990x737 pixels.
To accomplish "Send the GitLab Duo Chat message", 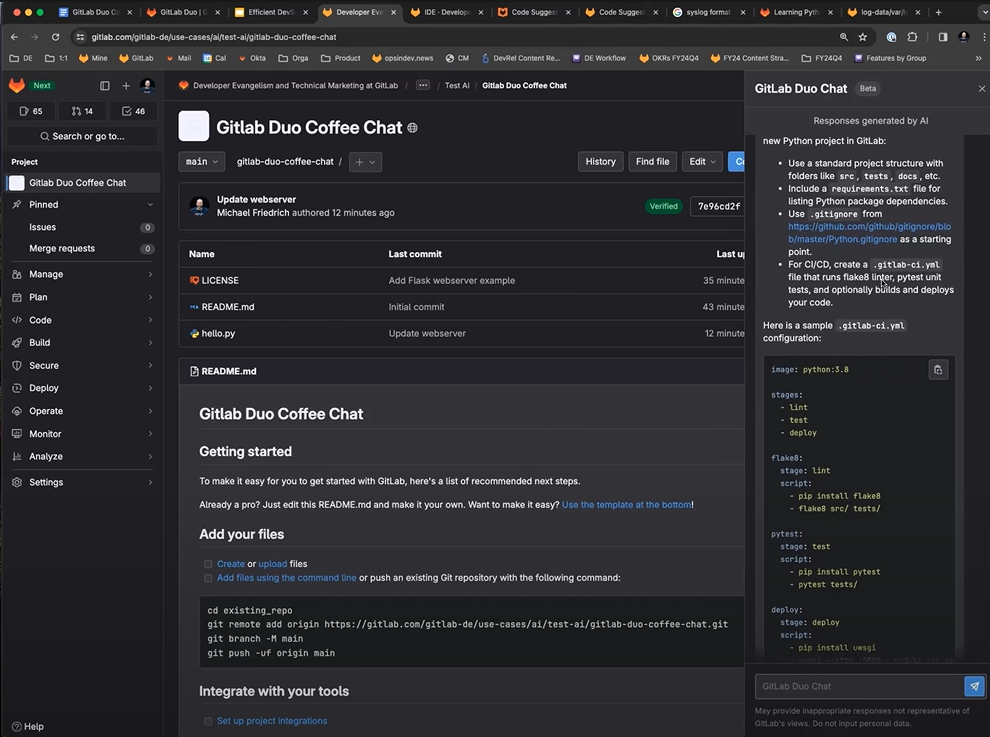I will (x=974, y=686).
